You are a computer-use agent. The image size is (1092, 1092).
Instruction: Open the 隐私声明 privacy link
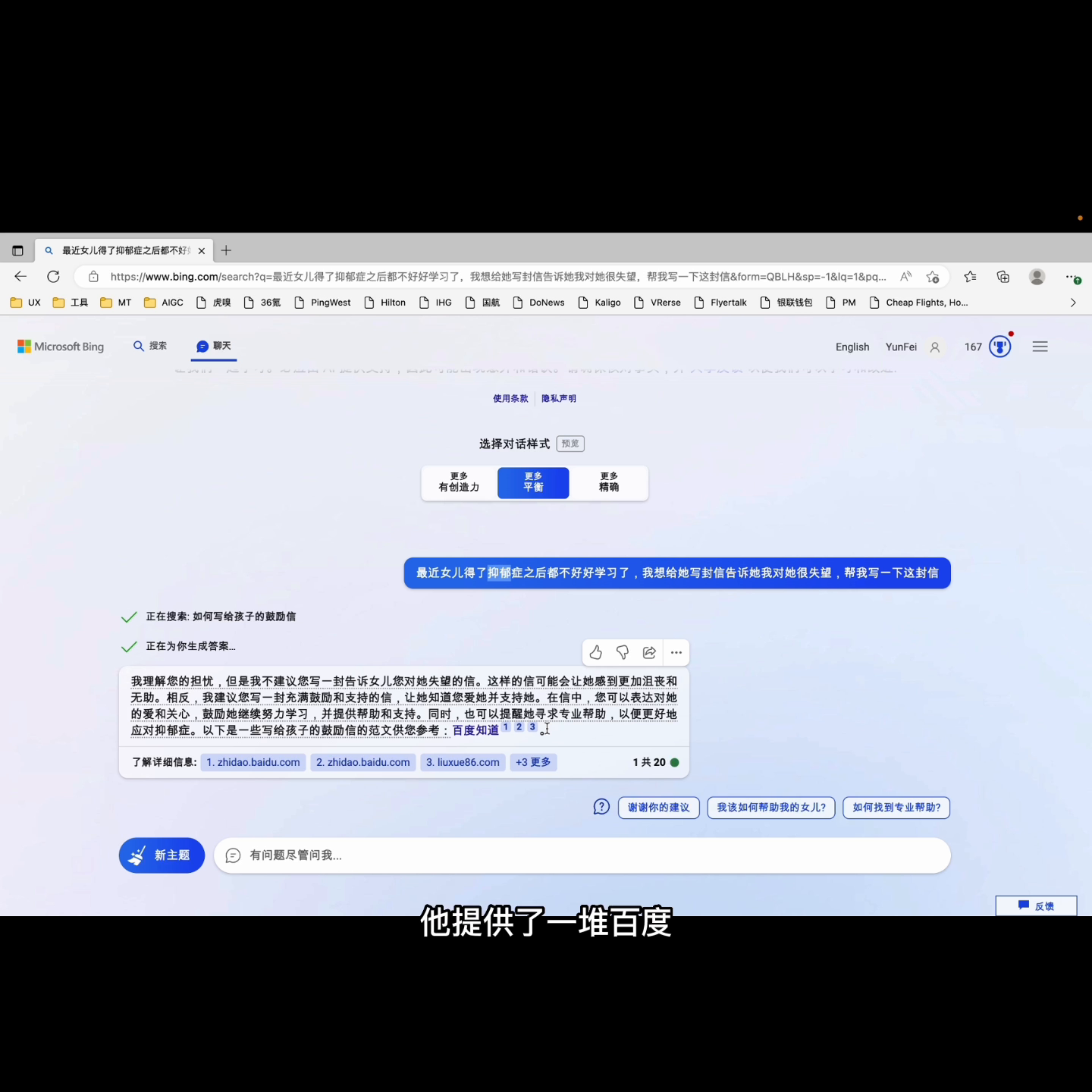click(559, 398)
